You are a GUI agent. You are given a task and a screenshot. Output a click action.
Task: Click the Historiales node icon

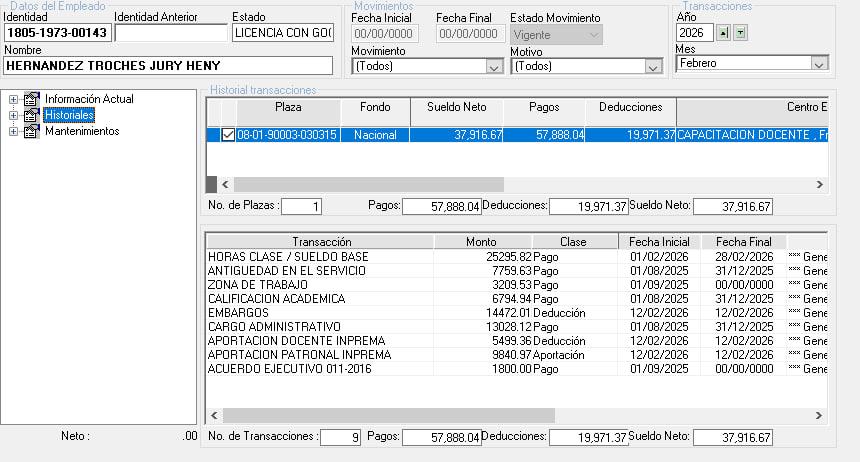(31, 115)
